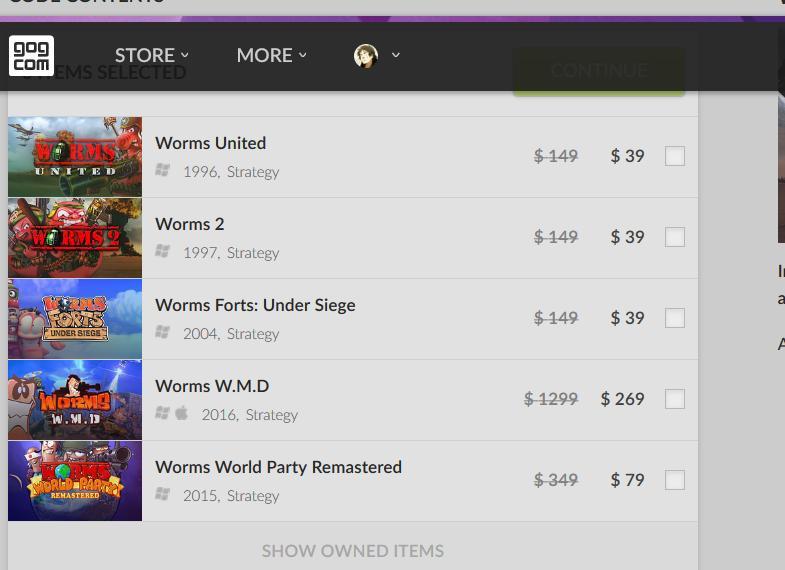Open the user avatar profile icon
Viewport: 785px width, 570px height.
[x=366, y=56]
